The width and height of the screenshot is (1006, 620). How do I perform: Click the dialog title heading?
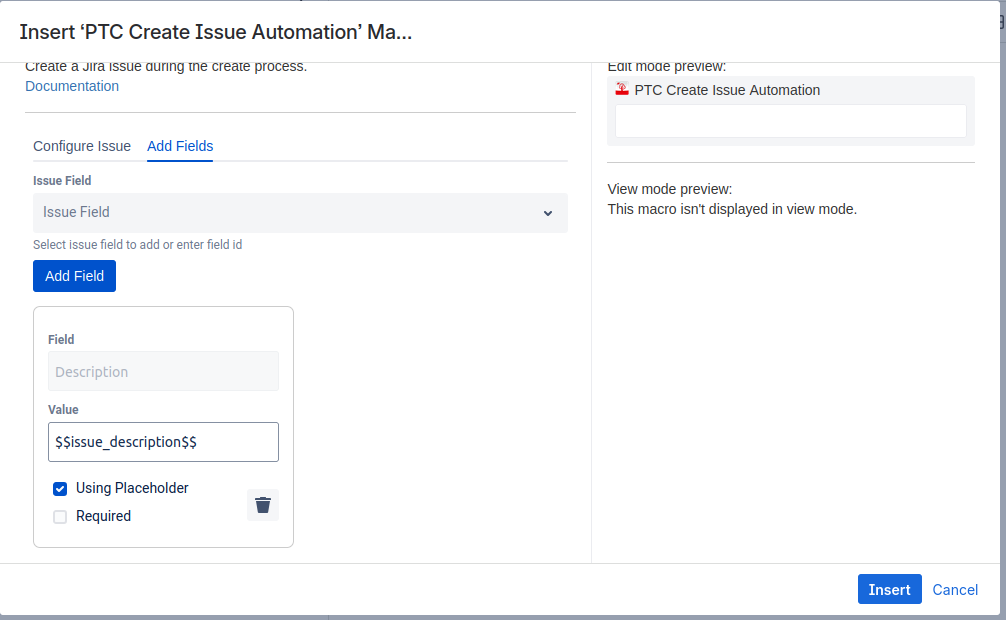tap(216, 32)
